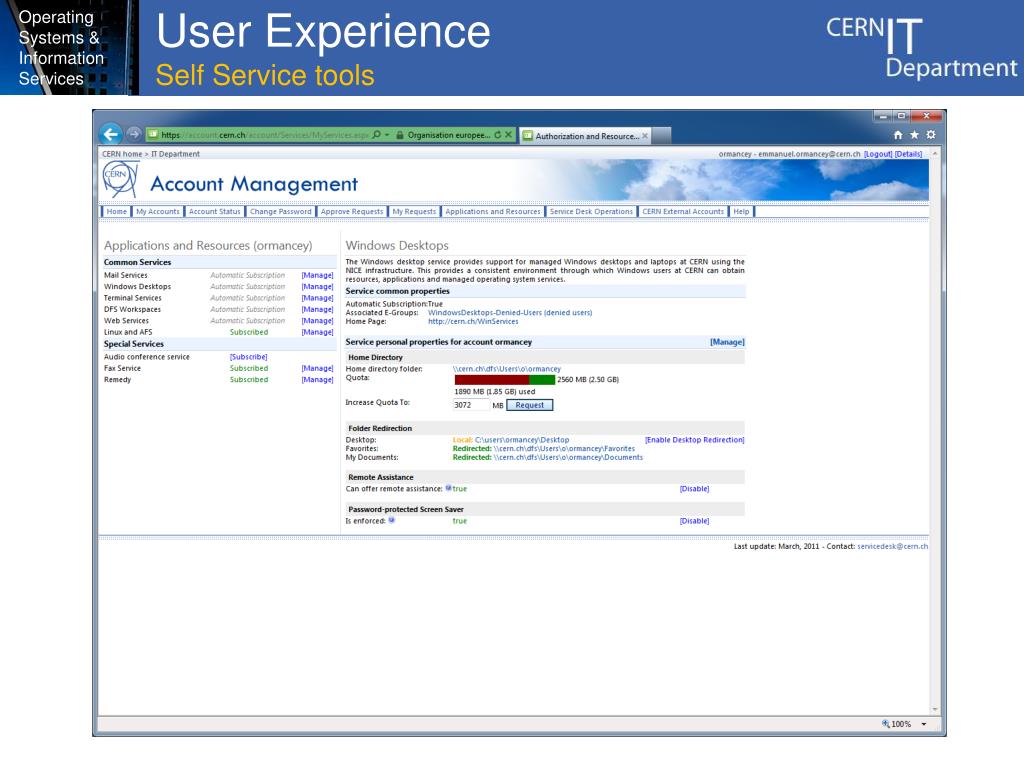
Task: Manage the Web Services entry
Action: click(317, 321)
